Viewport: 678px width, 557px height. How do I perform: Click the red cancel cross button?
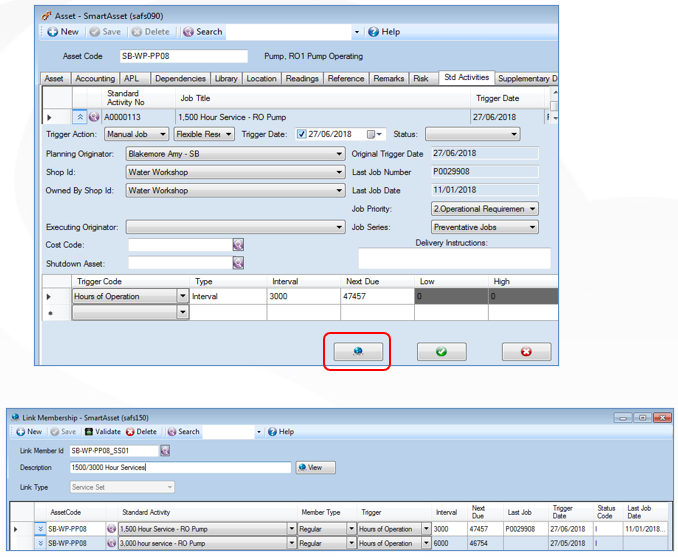(x=526, y=352)
